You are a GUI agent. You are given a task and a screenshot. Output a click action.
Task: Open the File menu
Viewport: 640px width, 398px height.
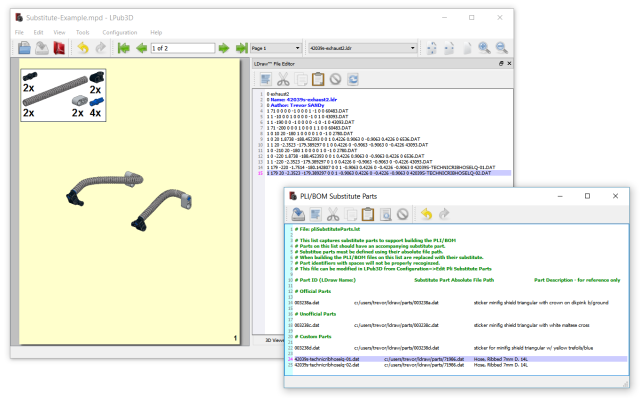[x=19, y=32]
